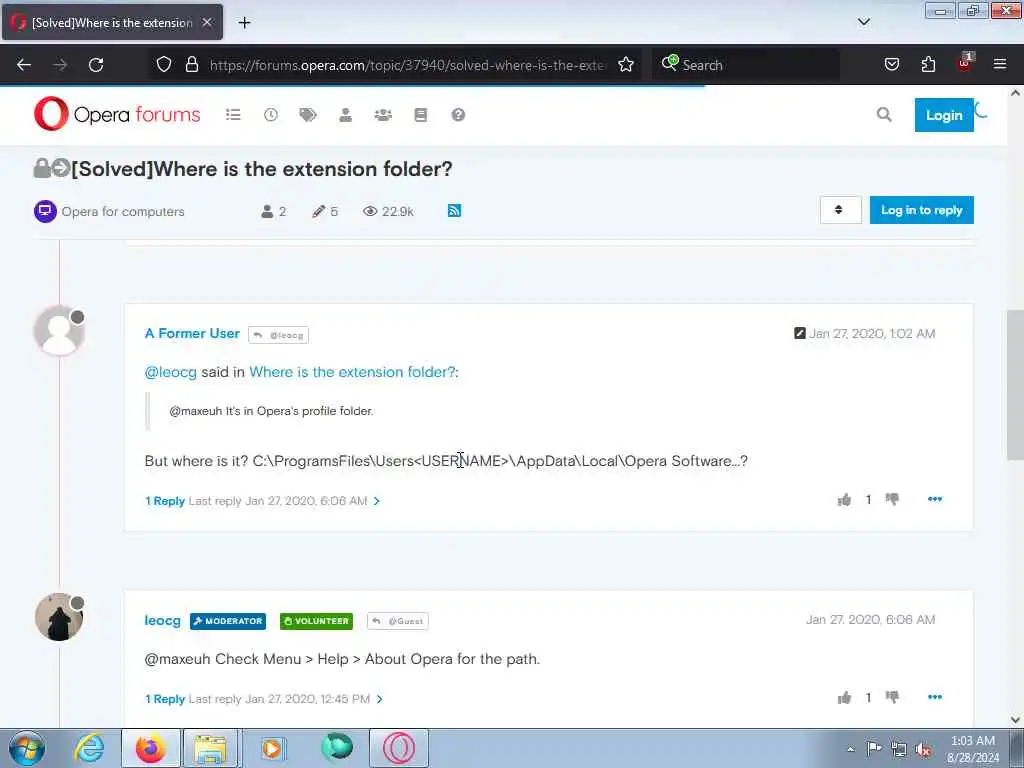Image resolution: width=1024 pixels, height=768 pixels.
Task: Close the current browser tab
Action: click(207, 22)
